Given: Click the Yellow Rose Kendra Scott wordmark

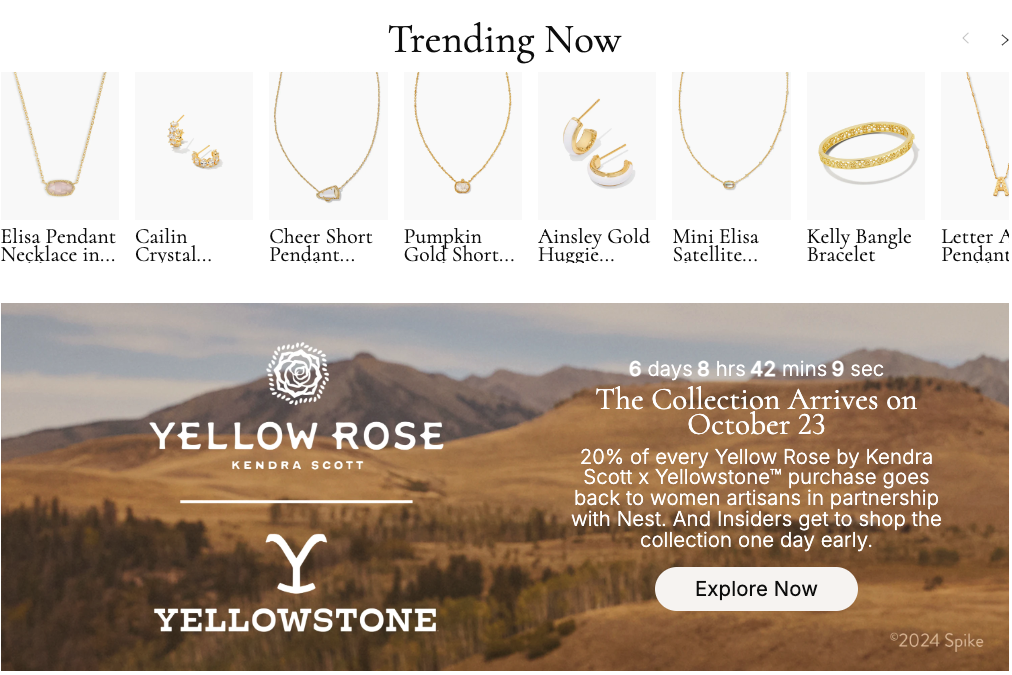Looking at the screenshot, I should coord(297,445).
